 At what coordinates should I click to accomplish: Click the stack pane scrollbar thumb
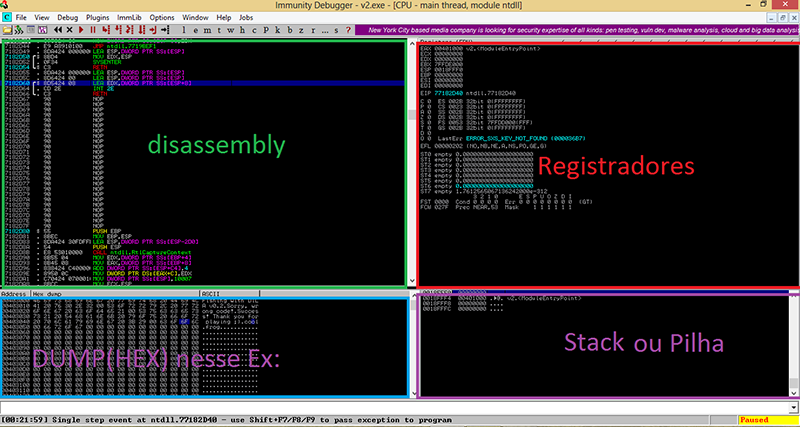pos(795,383)
